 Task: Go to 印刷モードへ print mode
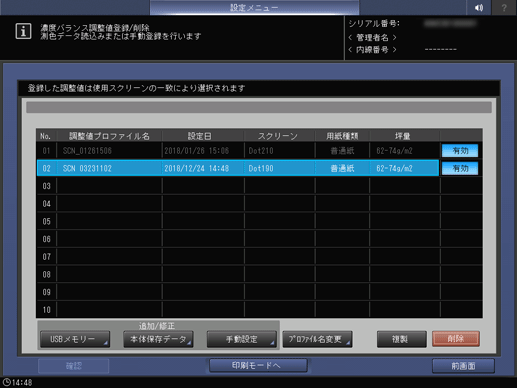pos(258,366)
